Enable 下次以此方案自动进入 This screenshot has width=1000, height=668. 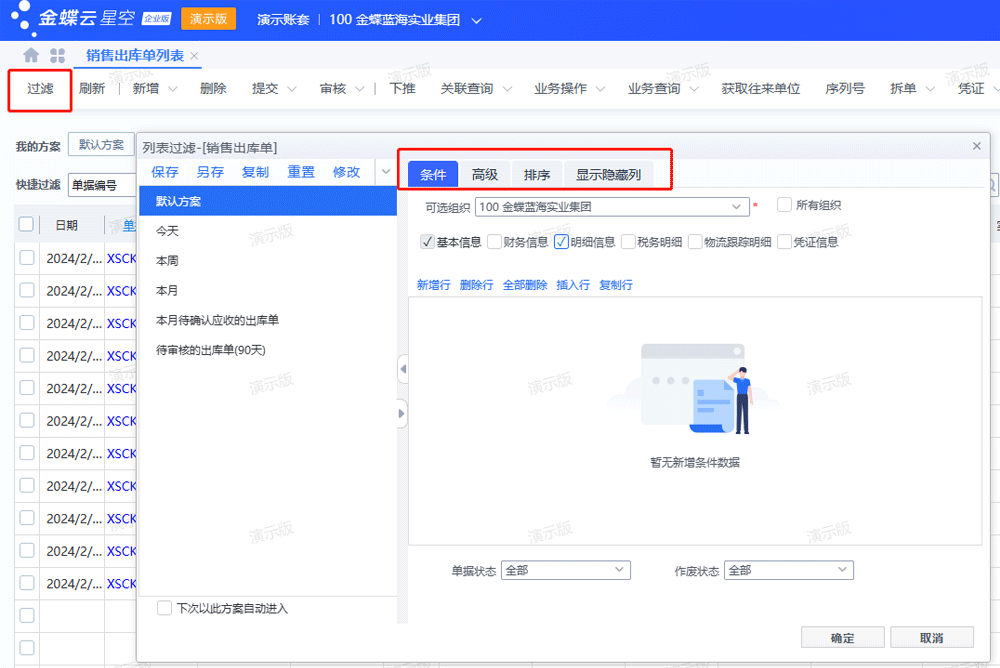click(163, 607)
